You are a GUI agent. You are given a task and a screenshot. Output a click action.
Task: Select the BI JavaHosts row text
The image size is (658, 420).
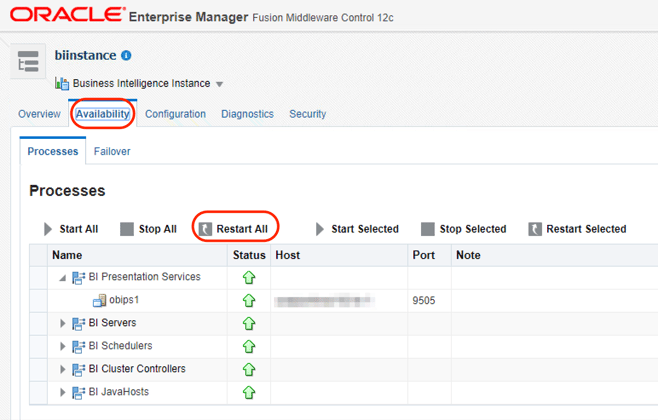coord(119,392)
